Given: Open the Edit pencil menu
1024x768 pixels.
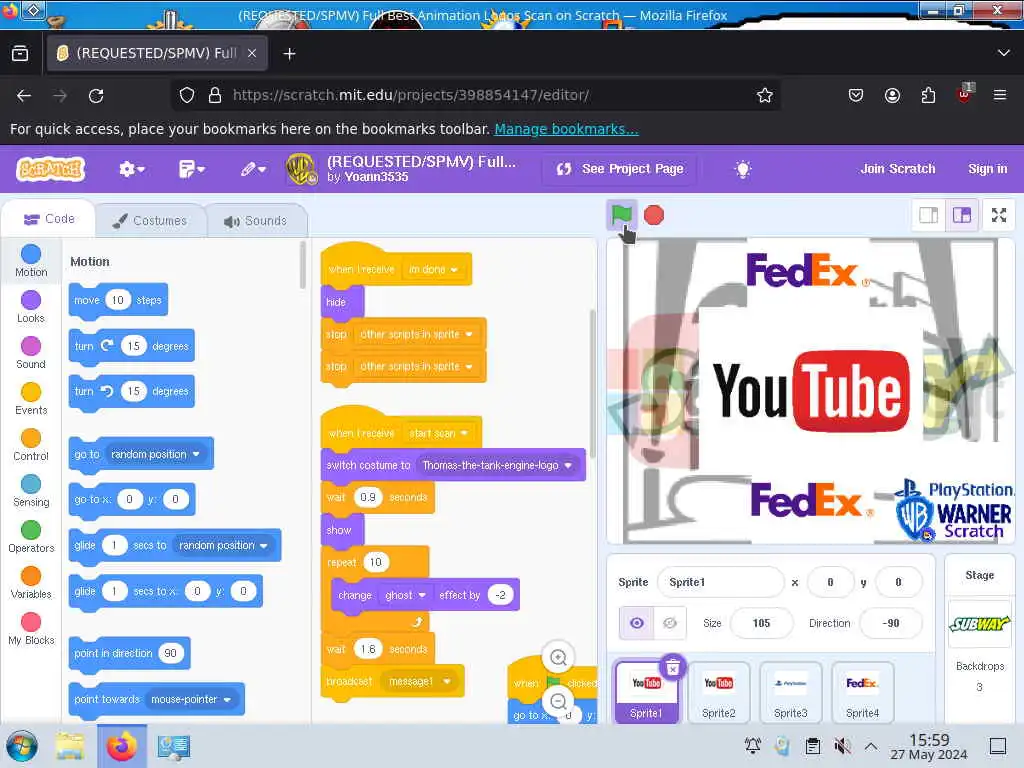Looking at the screenshot, I should coord(253,170).
